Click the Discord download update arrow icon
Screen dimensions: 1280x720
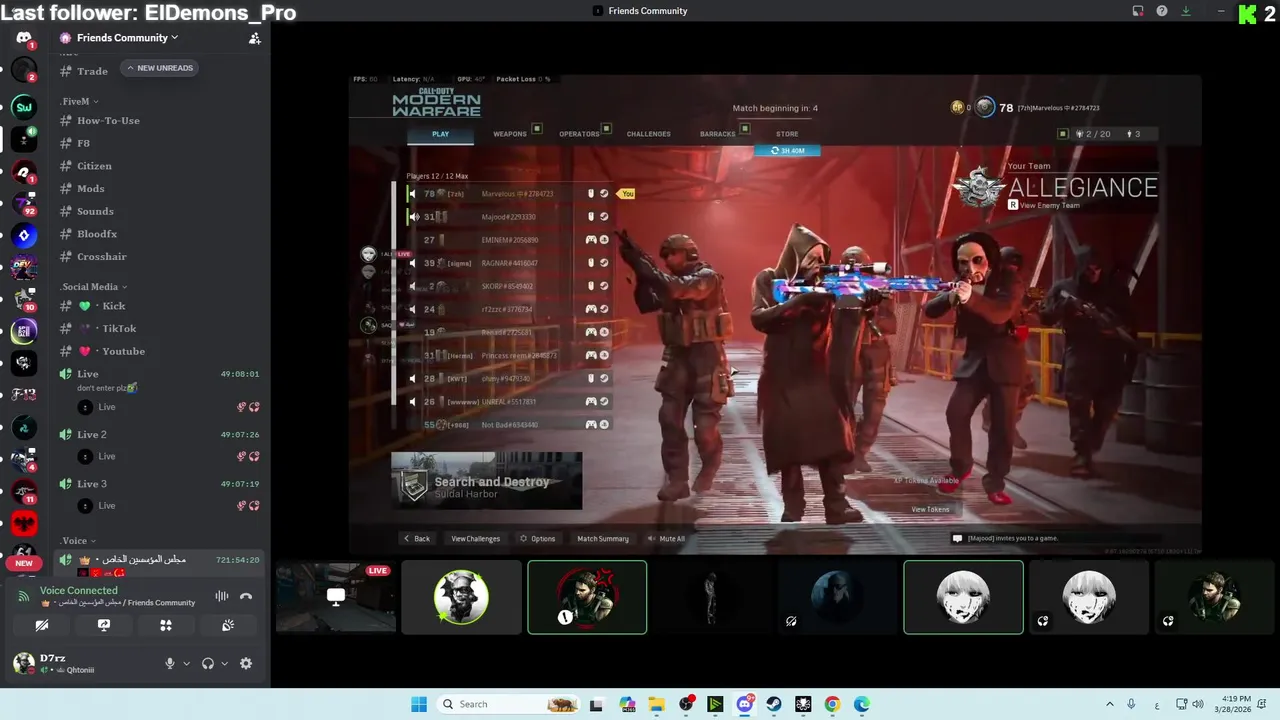point(1186,11)
